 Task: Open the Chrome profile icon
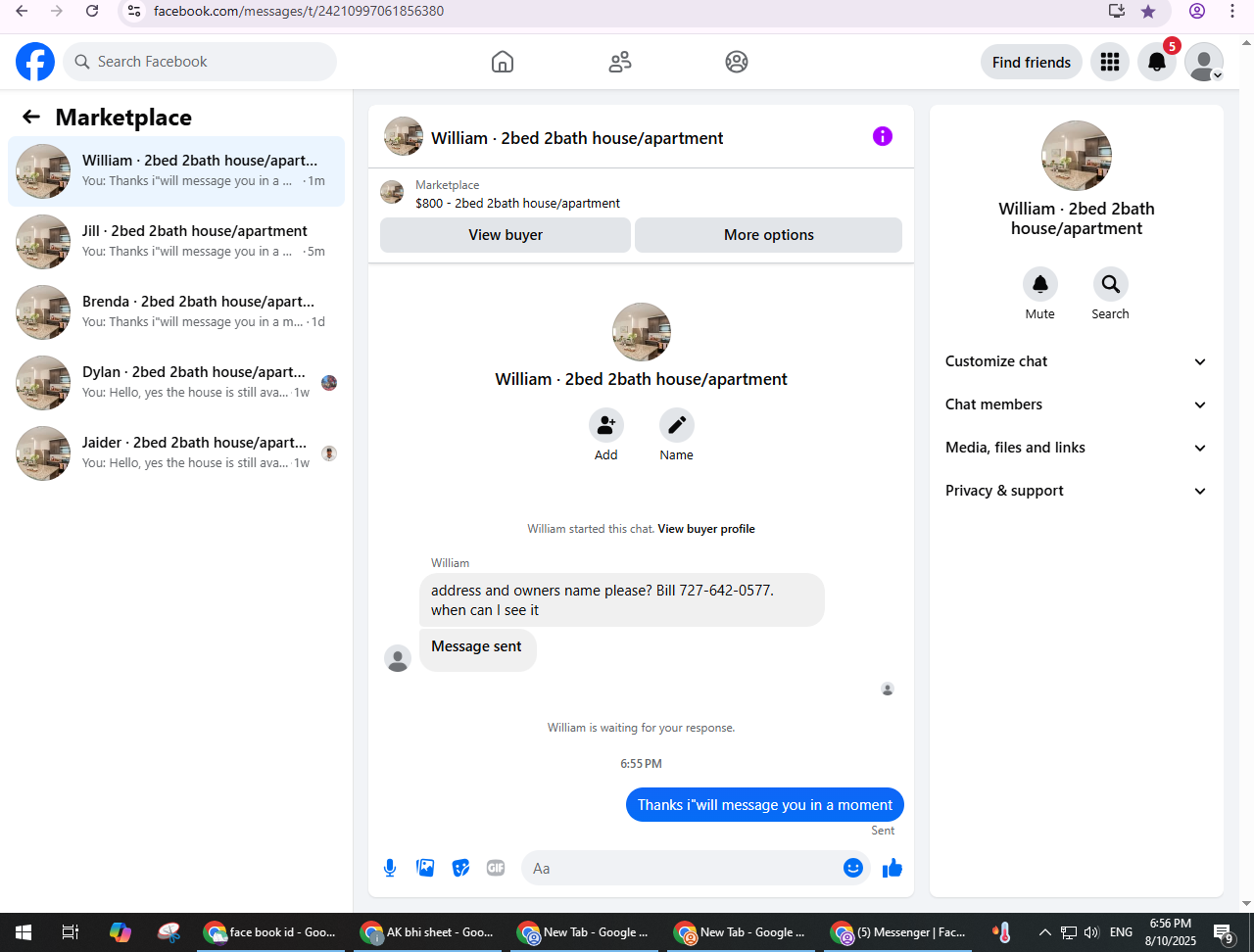tap(1197, 11)
